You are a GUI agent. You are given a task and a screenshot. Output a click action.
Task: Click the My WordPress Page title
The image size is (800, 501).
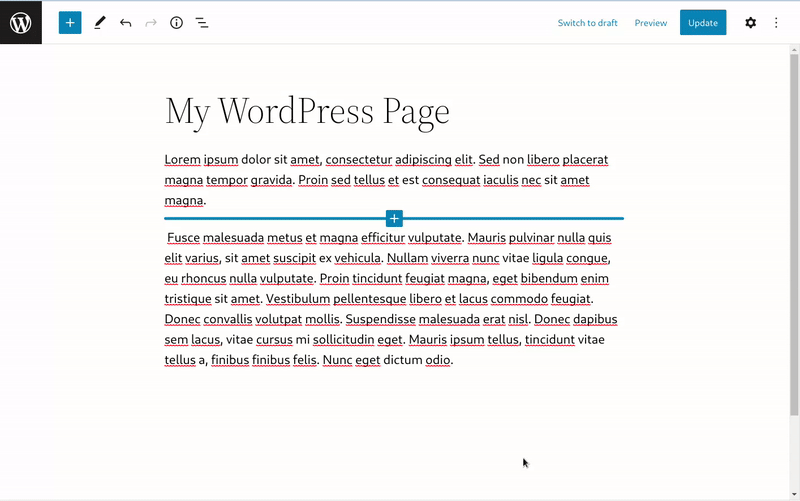(307, 110)
